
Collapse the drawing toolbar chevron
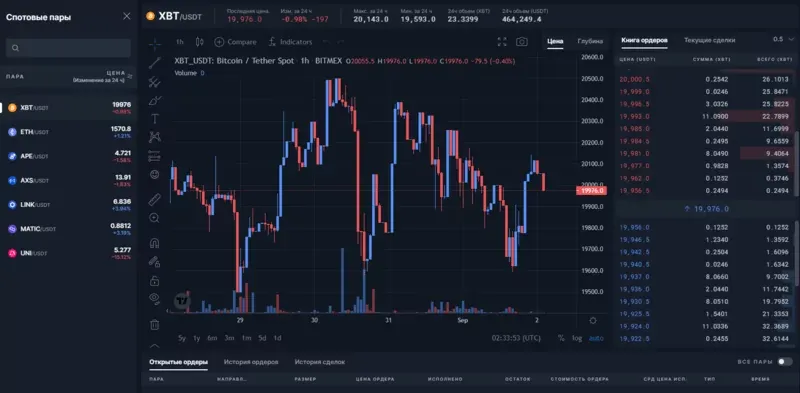point(155,346)
